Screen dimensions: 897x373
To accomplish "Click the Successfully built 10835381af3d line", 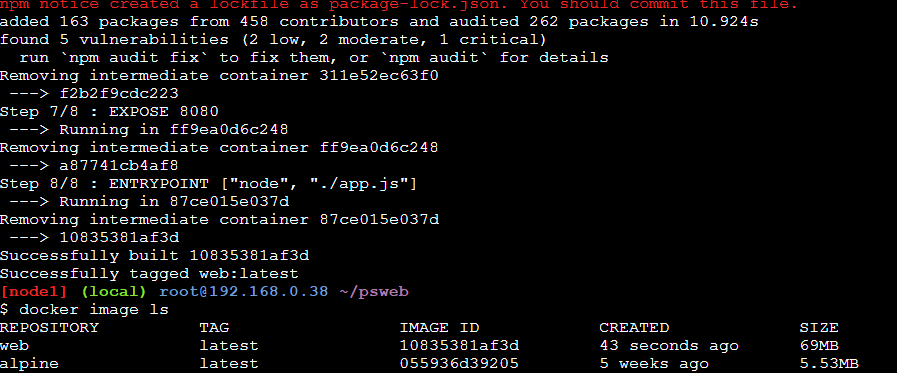I will point(154,256).
